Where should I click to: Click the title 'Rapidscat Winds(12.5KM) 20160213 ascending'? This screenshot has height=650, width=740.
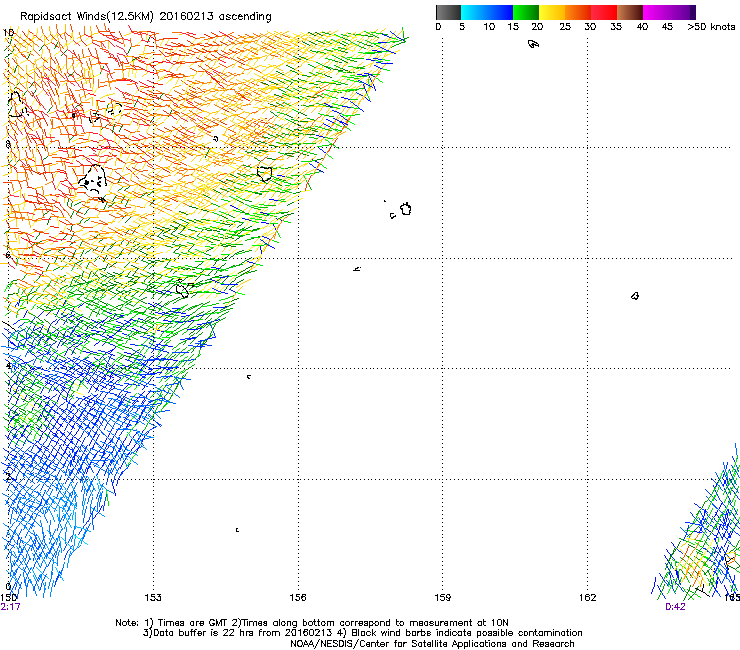coord(146,17)
